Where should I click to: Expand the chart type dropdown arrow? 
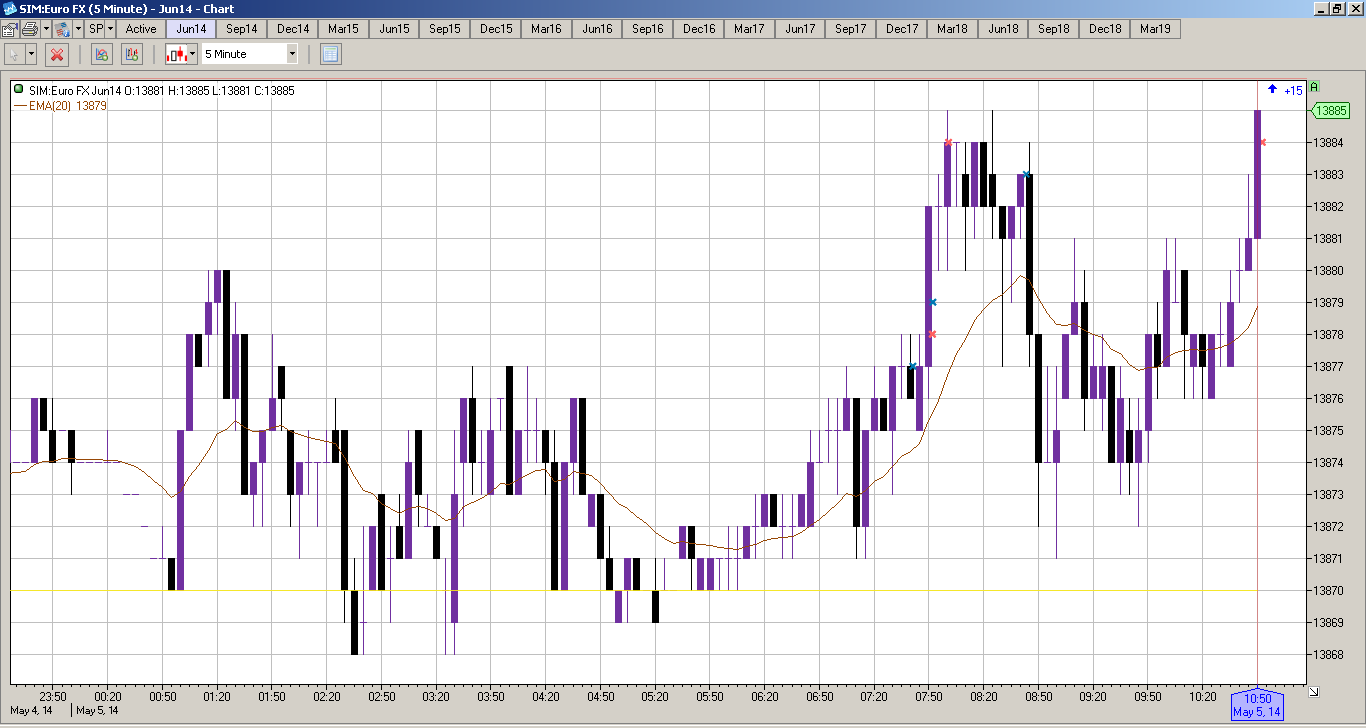[192, 54]
